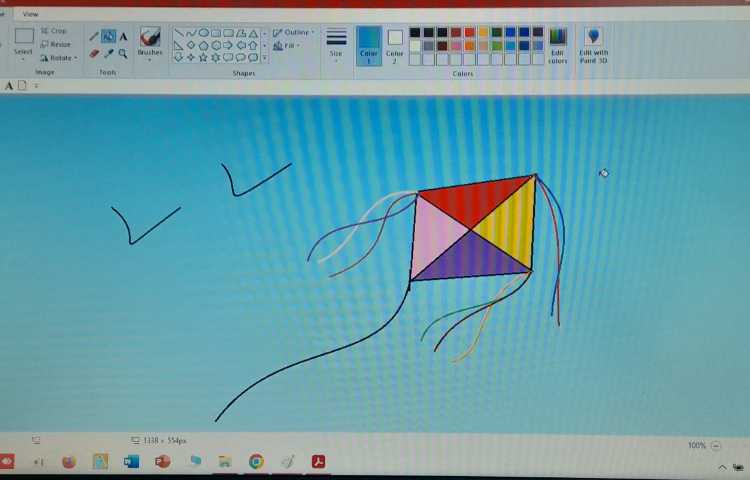Open the shape Outline dropdown
The height and width of the screenshot is (480, 750).
(293, 33)
